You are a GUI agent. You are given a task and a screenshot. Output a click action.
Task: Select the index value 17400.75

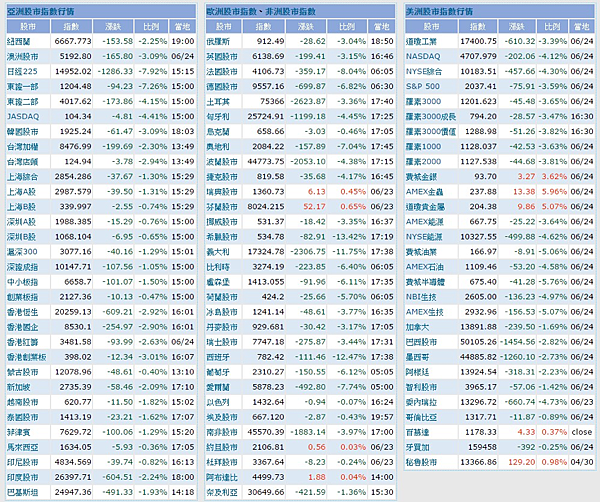click(x=478, y=42)
